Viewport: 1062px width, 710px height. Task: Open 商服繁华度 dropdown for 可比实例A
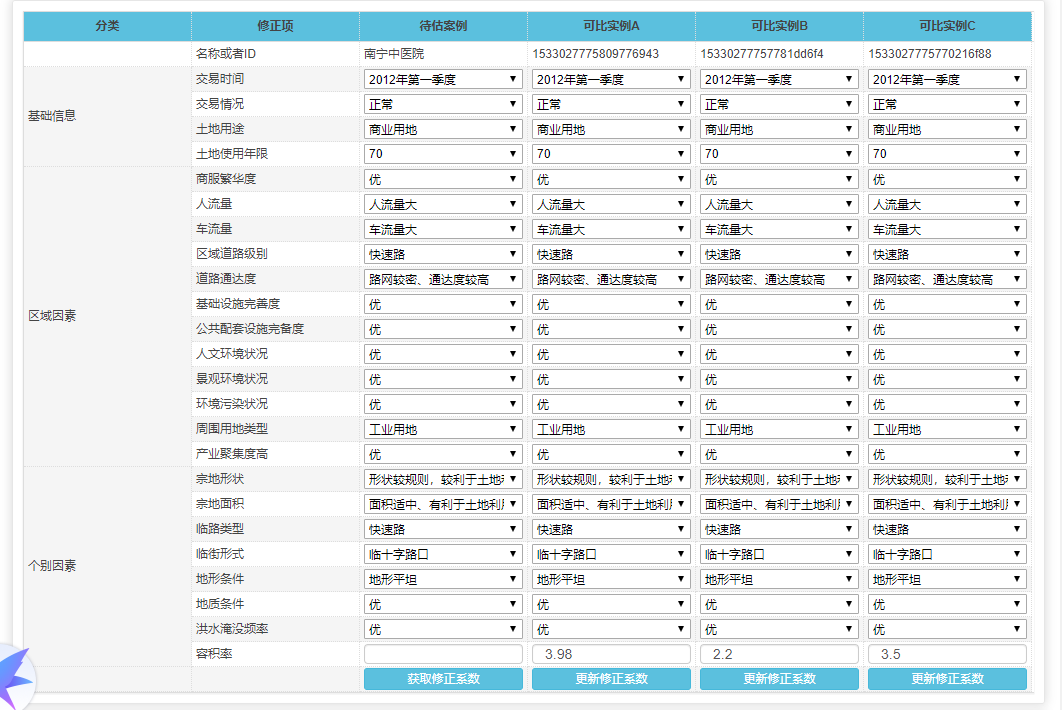611,179
